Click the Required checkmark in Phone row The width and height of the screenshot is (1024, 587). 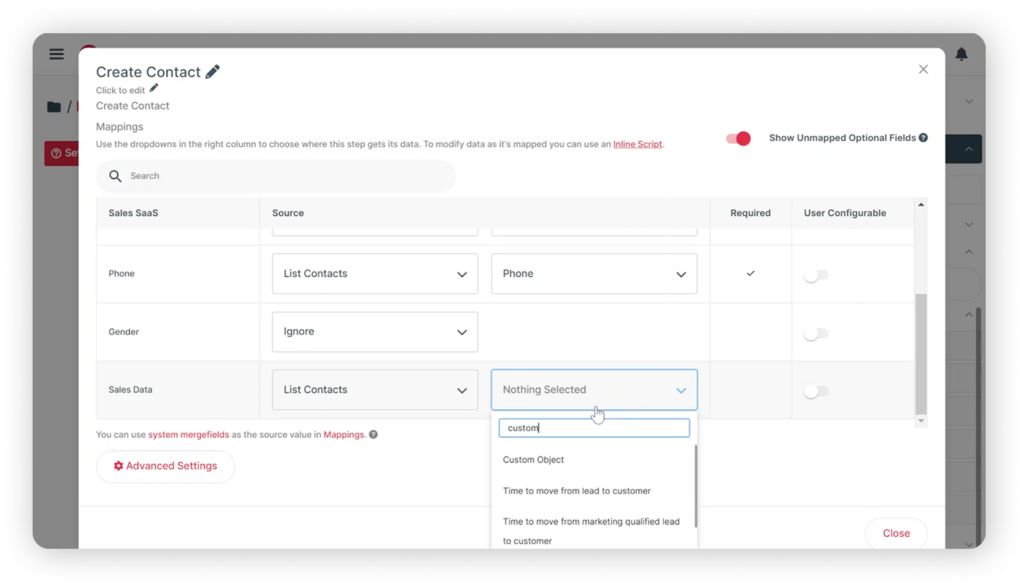point(750,274)
